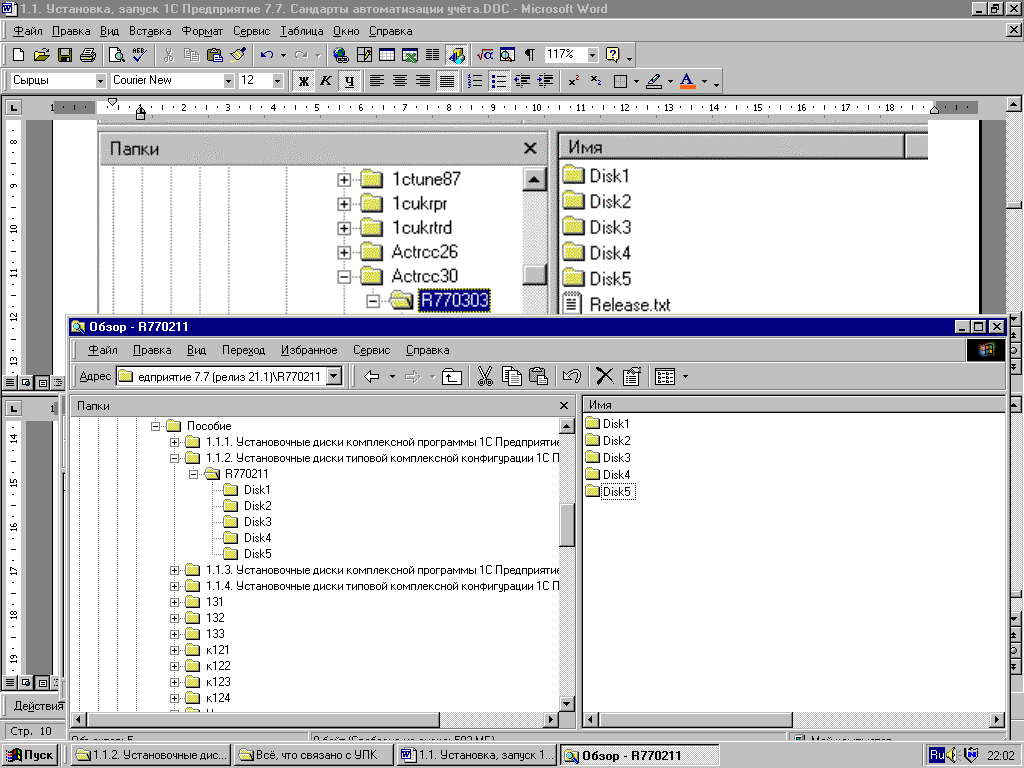Undo last action in Word
The image size is (1024, 768).
pyautogui.click(x=266, y=55)
